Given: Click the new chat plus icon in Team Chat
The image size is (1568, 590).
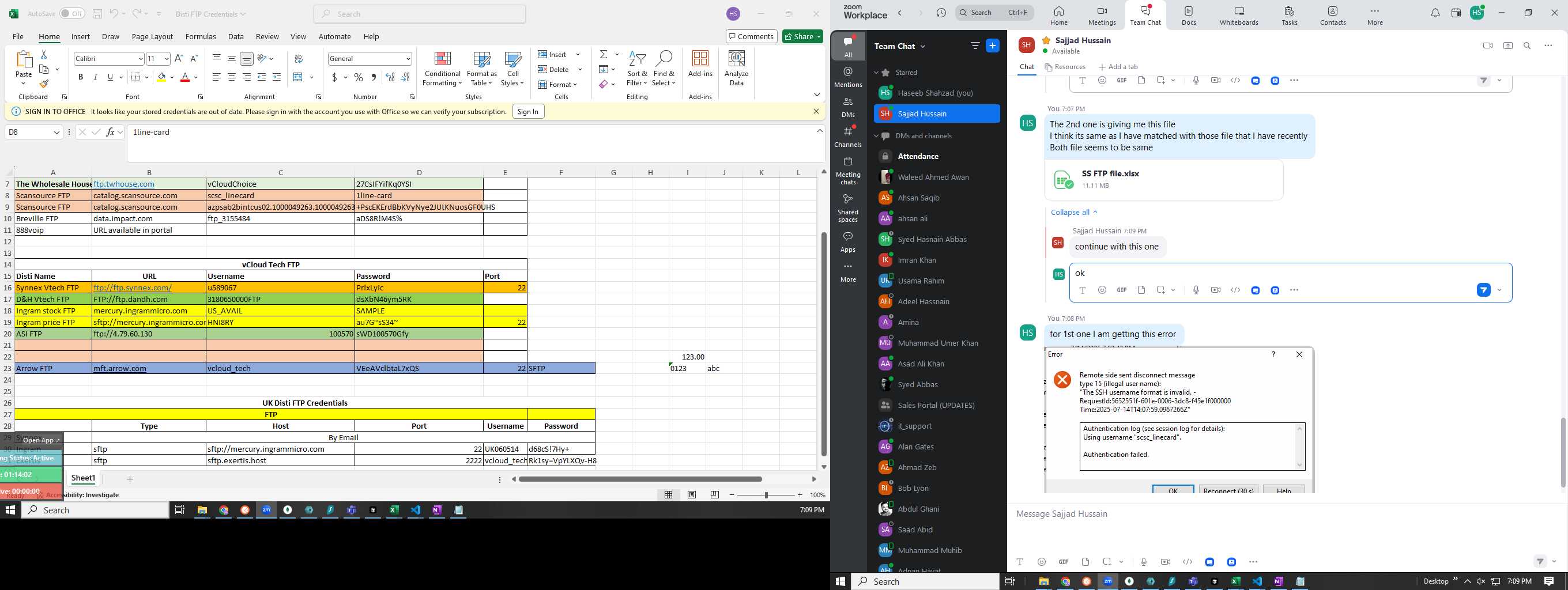Looking at the screenshot, I should [x=992, y=46].
